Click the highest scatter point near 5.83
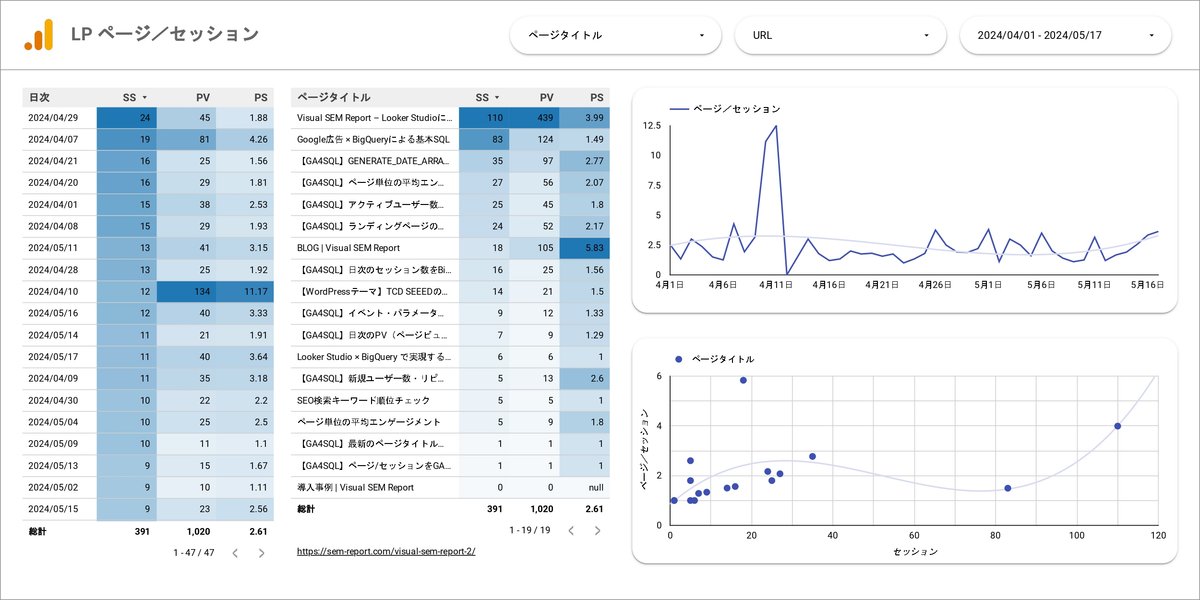 pos(743,380)
